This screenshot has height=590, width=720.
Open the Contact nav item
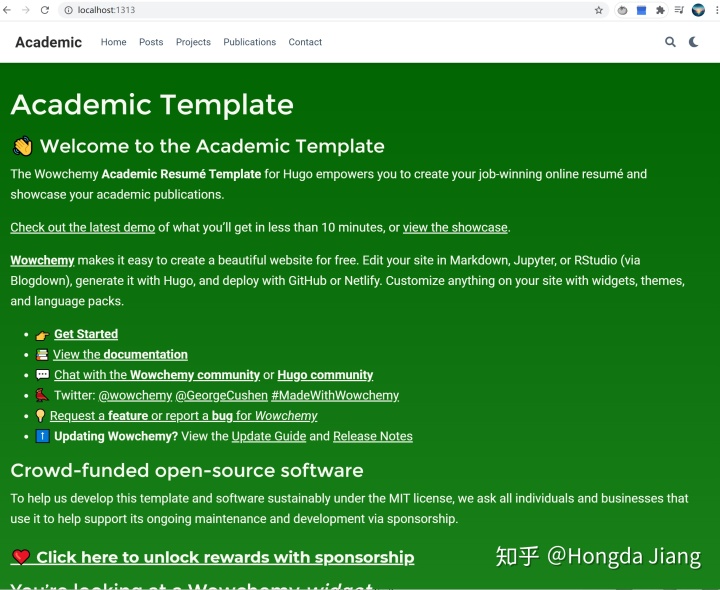pos(305,42)
